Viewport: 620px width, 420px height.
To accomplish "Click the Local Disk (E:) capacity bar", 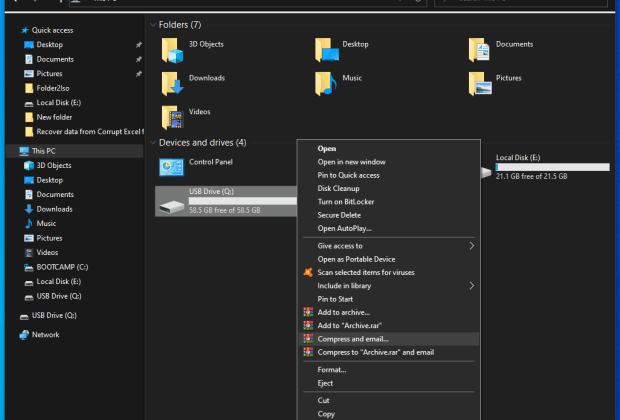I will [x=552, y=168].
